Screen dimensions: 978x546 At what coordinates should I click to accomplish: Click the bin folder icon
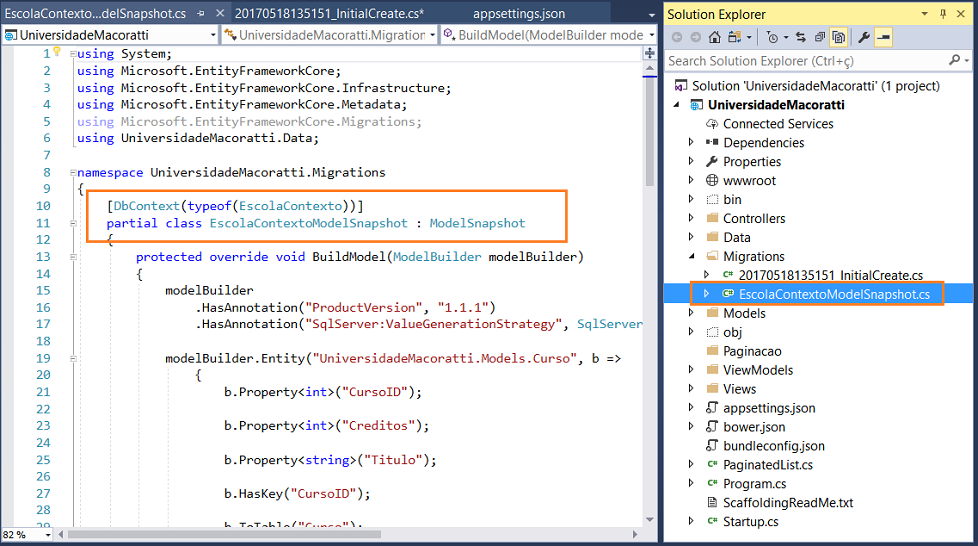tap(712, 200)
